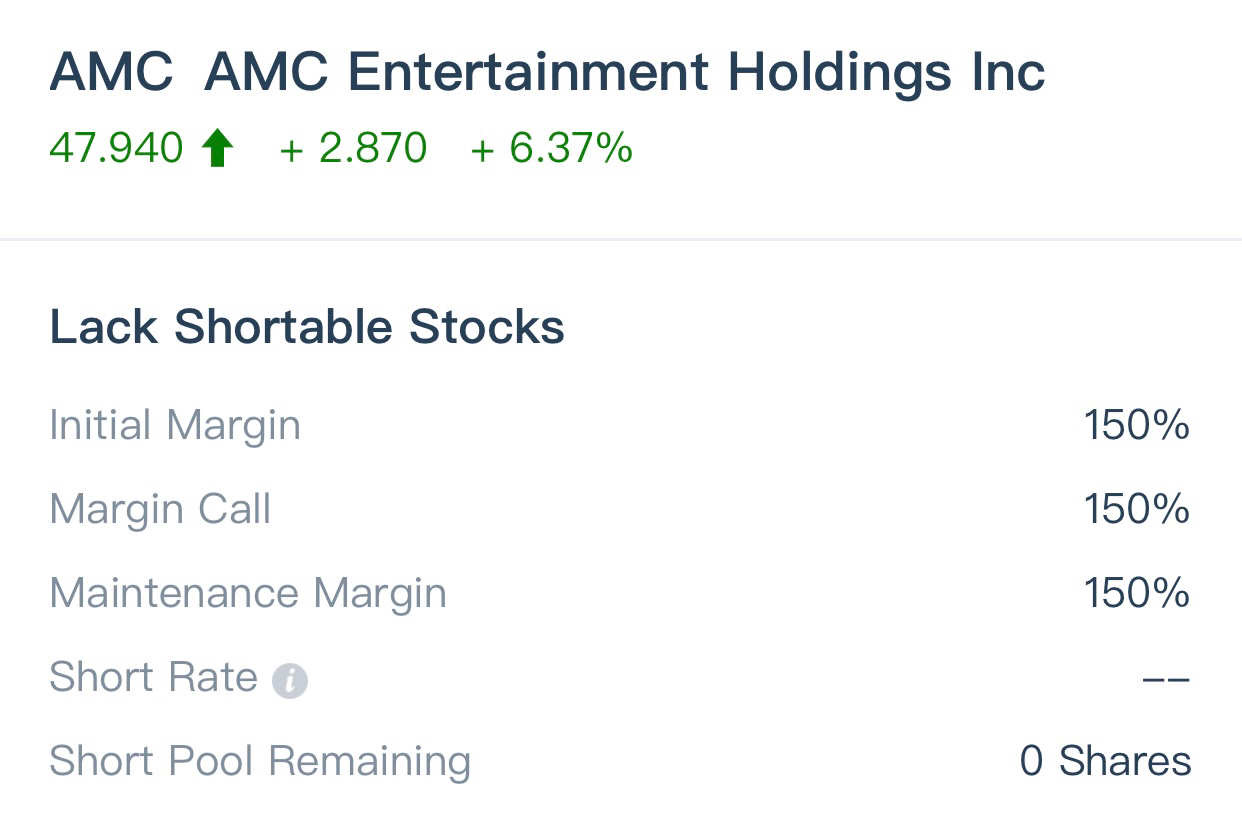The width and height of the screenshot is (1242, 826).
Task: Click the Short Rate dashes value
Action: pos(1165,679)
